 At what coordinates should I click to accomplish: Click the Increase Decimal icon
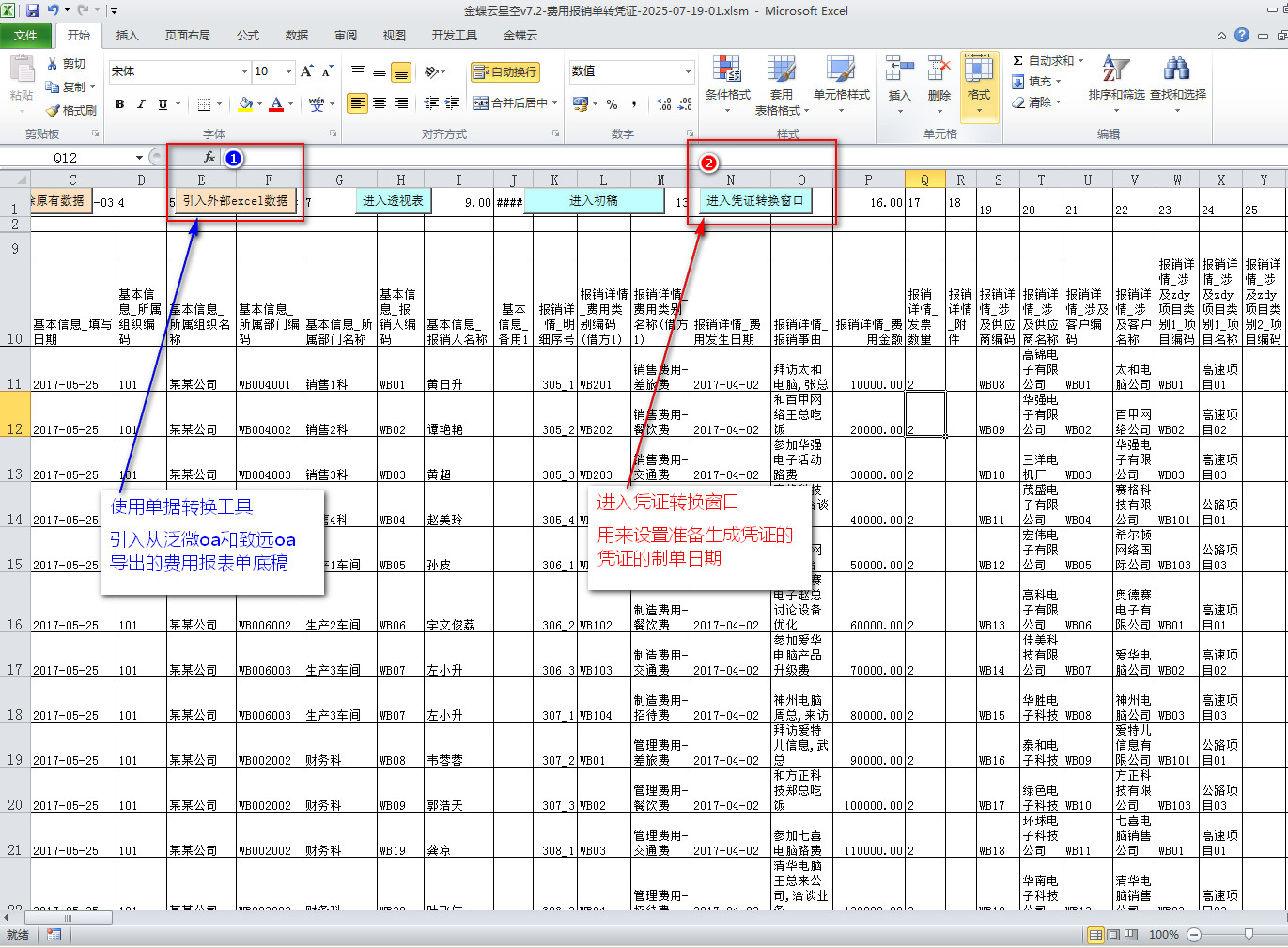click(x=664, y=104)
